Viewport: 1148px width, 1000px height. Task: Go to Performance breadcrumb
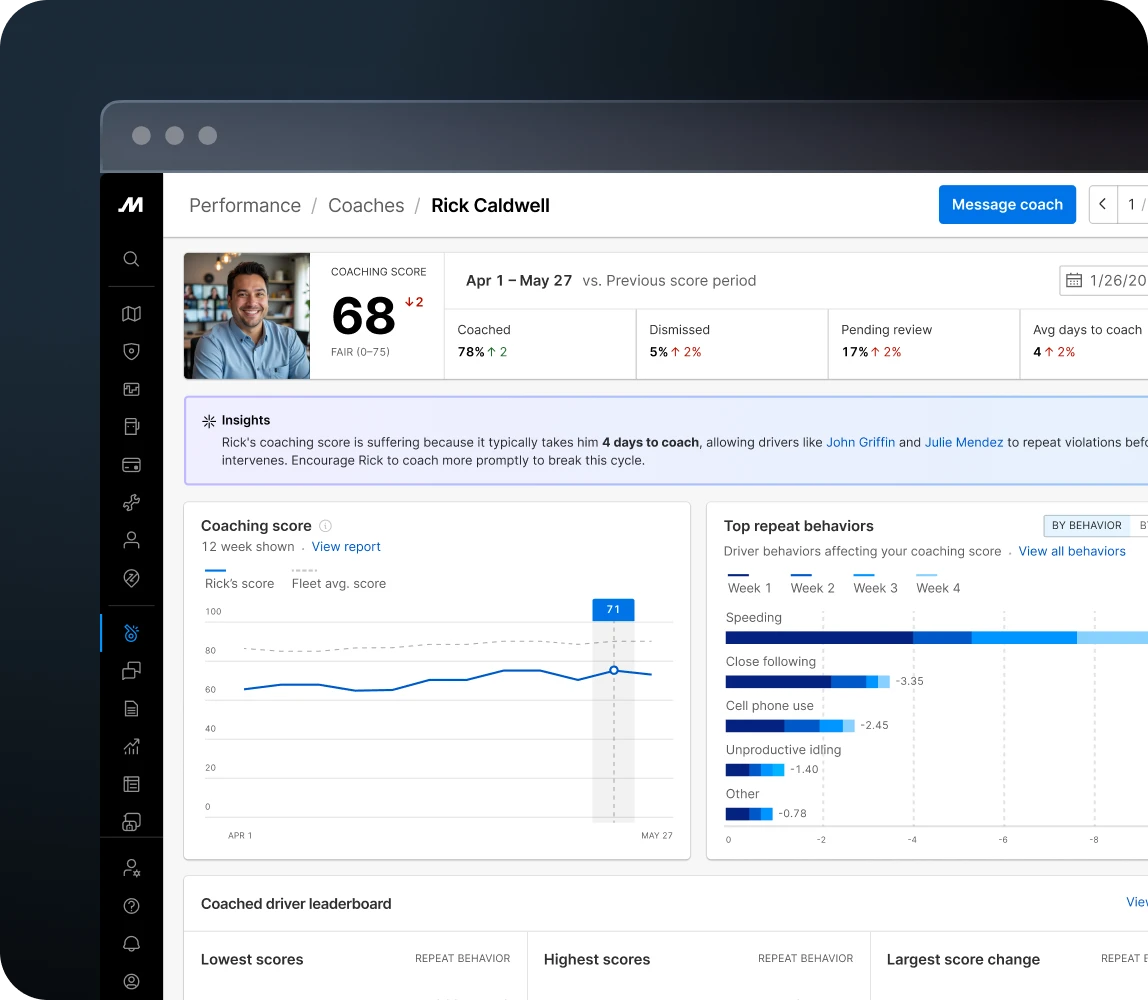(245, 205)
